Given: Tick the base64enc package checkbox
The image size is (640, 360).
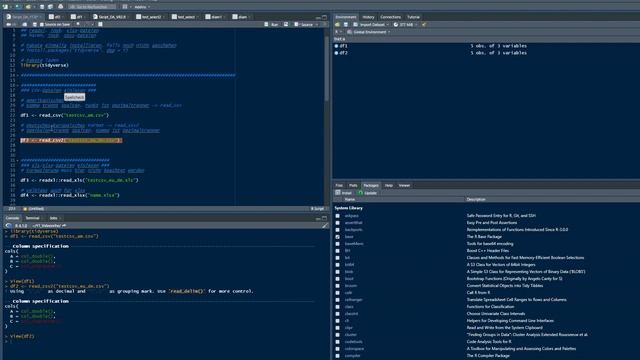Looking at the screenshot, I should (x=337, y=244).
